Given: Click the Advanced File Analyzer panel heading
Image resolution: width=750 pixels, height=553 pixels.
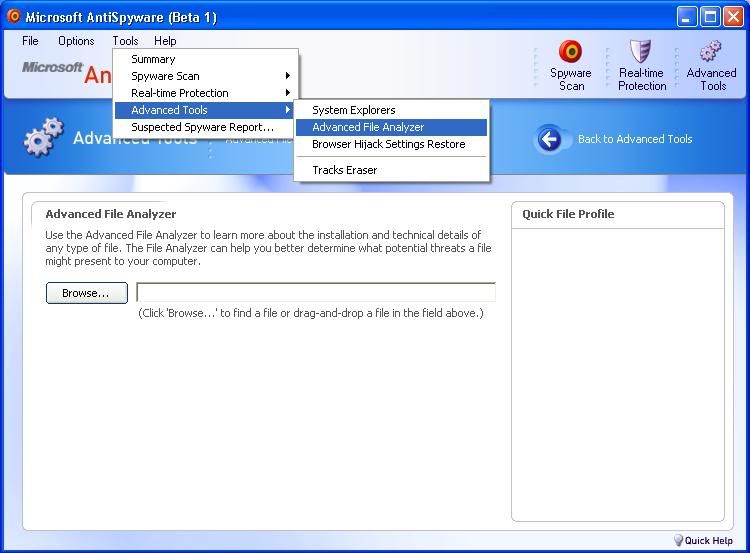Looking at the screenshot, I should click(111, 214).
